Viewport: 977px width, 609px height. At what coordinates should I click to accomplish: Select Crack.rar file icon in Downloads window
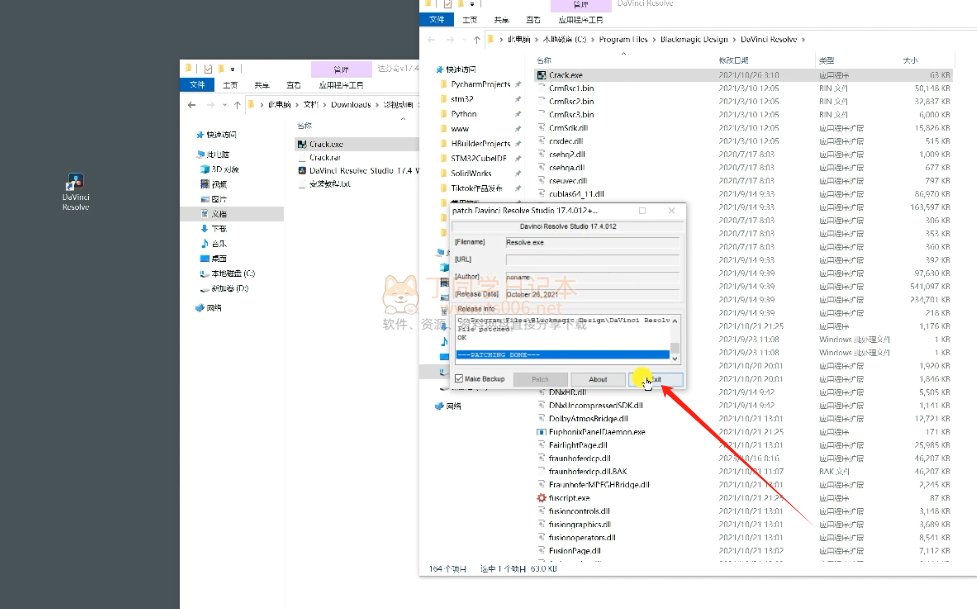[x=302, y=158]
